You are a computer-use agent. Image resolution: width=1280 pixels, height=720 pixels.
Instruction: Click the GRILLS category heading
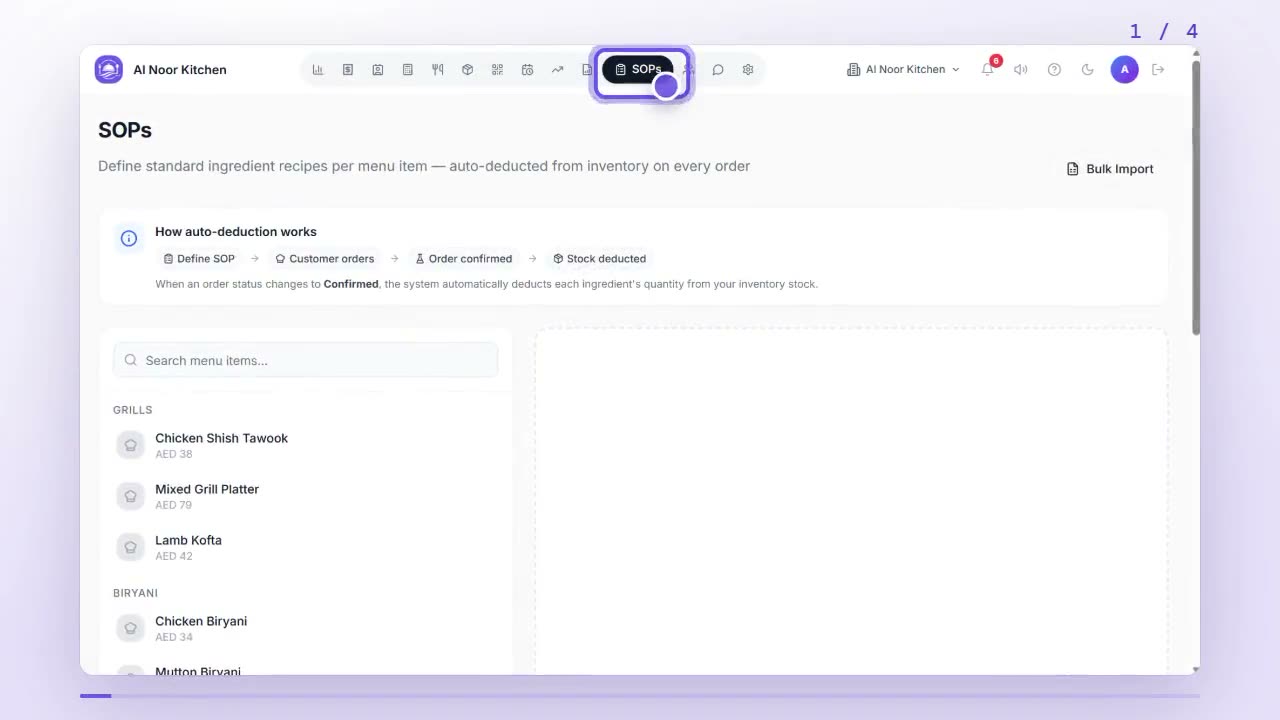(133, 410)
